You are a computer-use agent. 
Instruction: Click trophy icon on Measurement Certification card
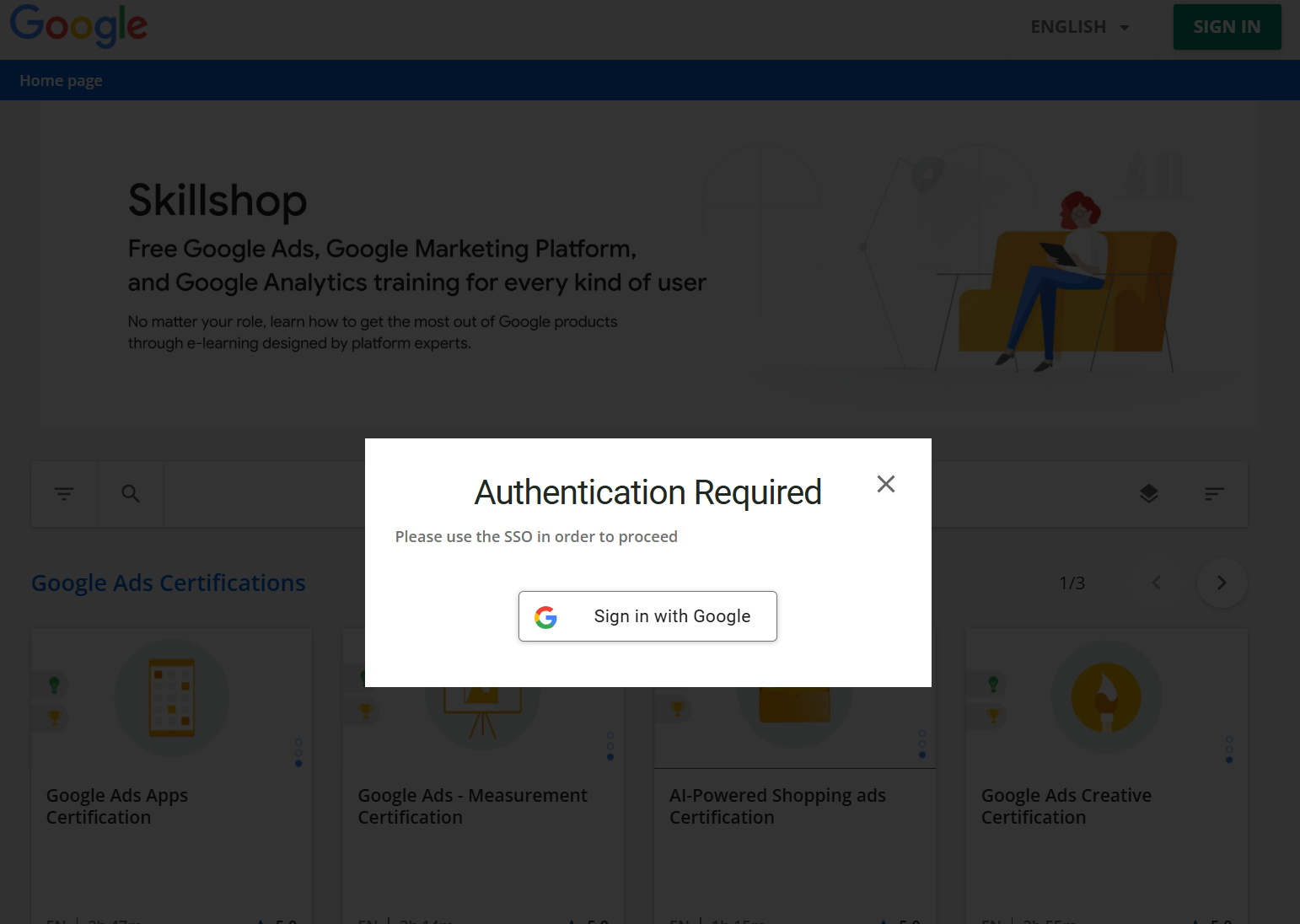(x=365, y=711)
